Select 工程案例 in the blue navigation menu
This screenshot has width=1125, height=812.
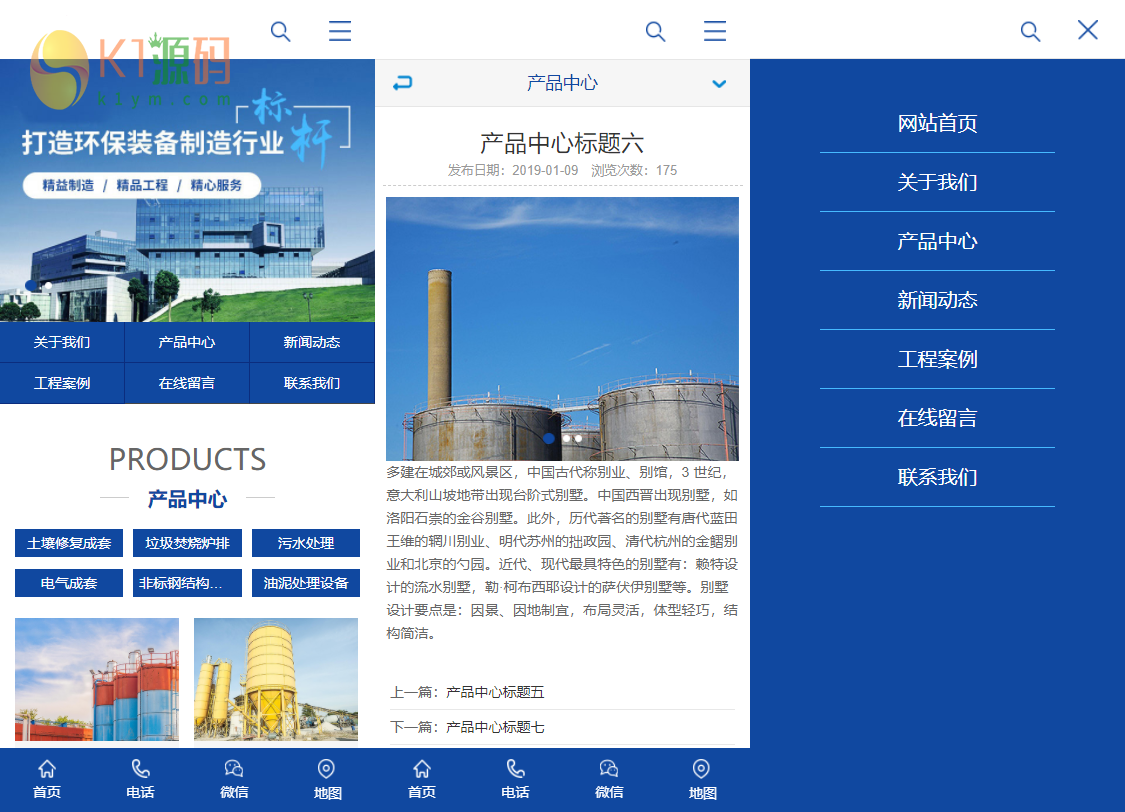pyautogui.click(x=937, y=360)
